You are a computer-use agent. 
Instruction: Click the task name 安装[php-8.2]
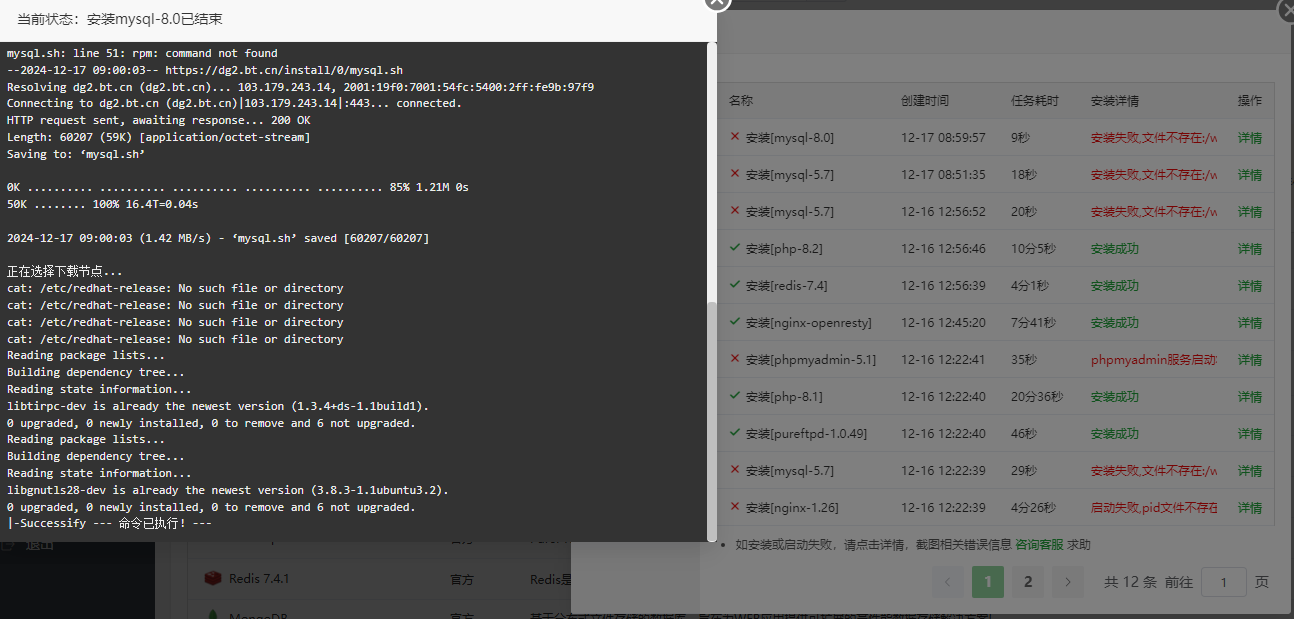click(x=784, y=249)
